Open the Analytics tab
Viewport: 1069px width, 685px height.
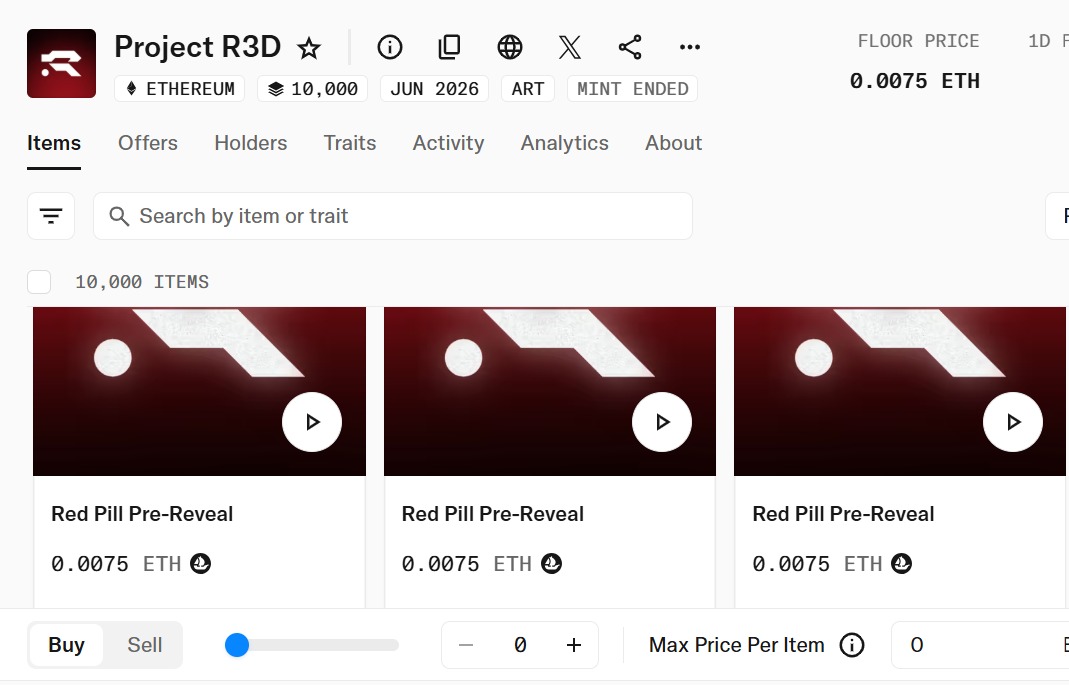564,143
